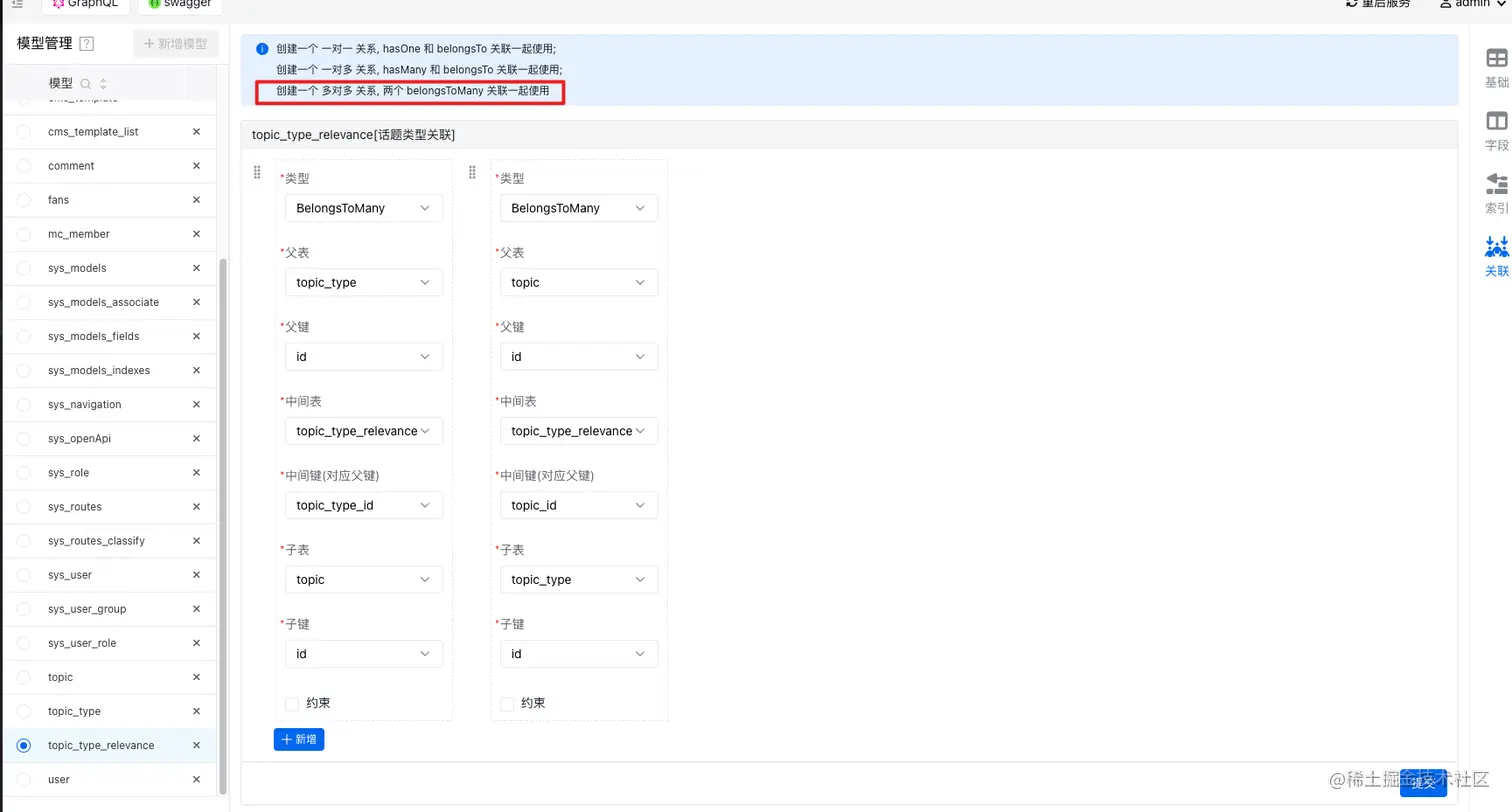Screen dimensions: 1512x812
Task: Click the 新增 button to add a relation
Action: [x=298, y=739]
